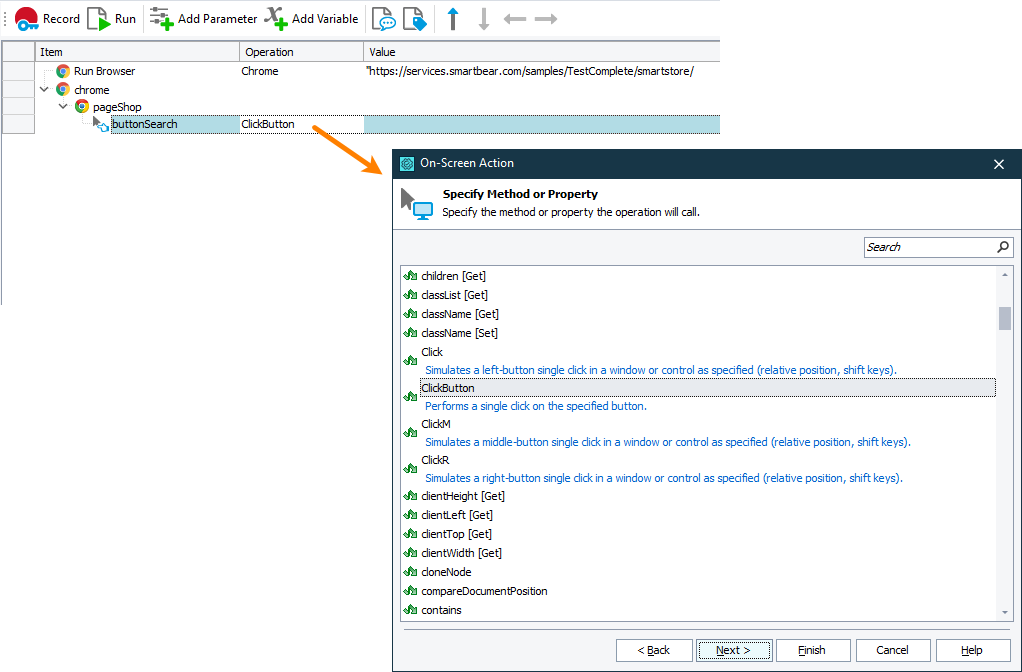Screen dimensions: 1022x672
Task: Start recording with the Record button
Action: [x=47, y=19]
